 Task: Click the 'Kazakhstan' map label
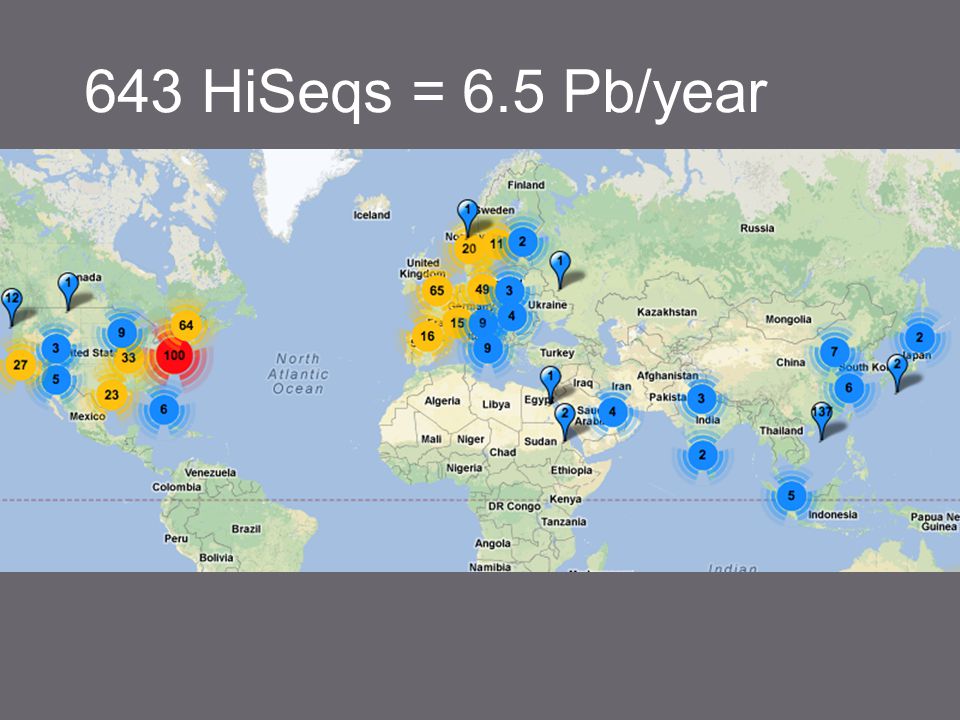(x=667, y=312)
